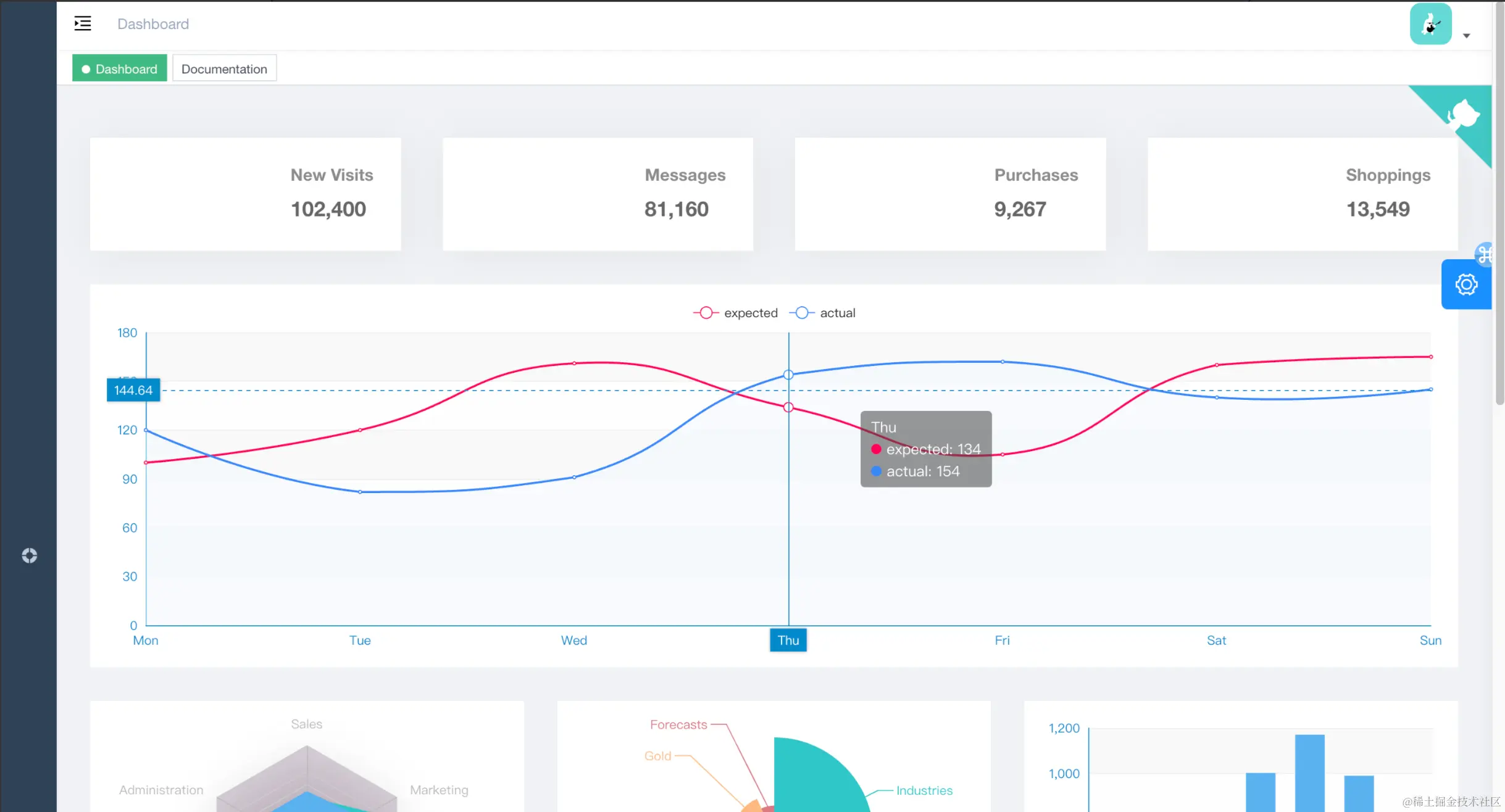Open the settings gear panel button
The width and height of the screenshot is (1505, 812).
1465,284
